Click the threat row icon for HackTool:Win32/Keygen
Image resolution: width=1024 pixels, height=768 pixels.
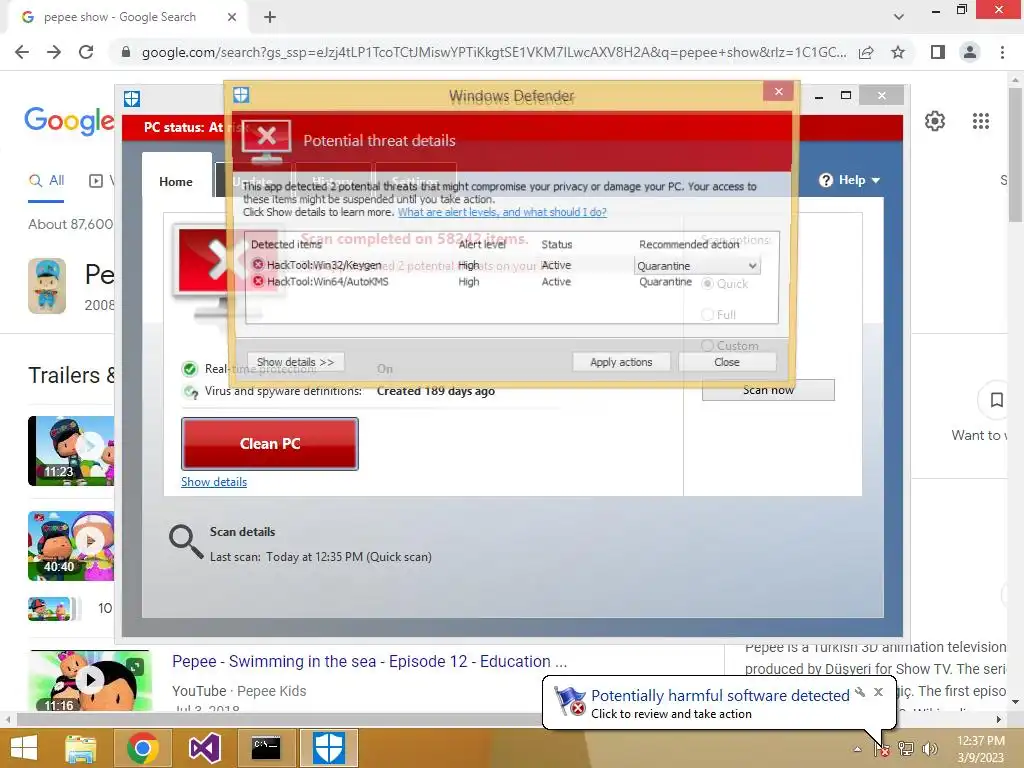pyautogui.click(x=258, y=264)
